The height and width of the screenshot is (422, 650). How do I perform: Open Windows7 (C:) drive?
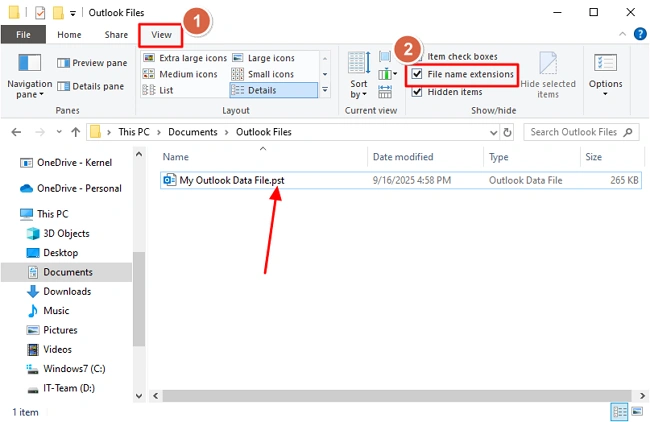(x=66, y=369)
